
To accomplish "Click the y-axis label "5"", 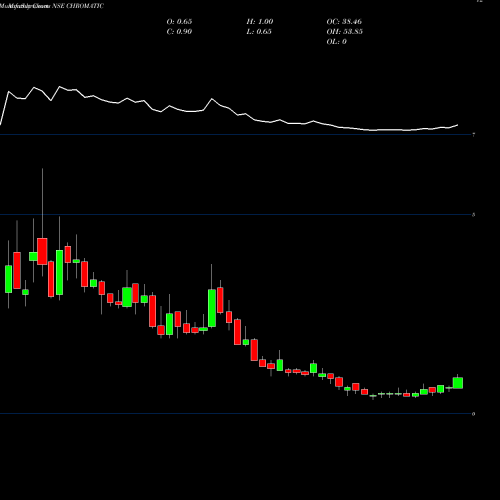I will click(x=474, y=215).
